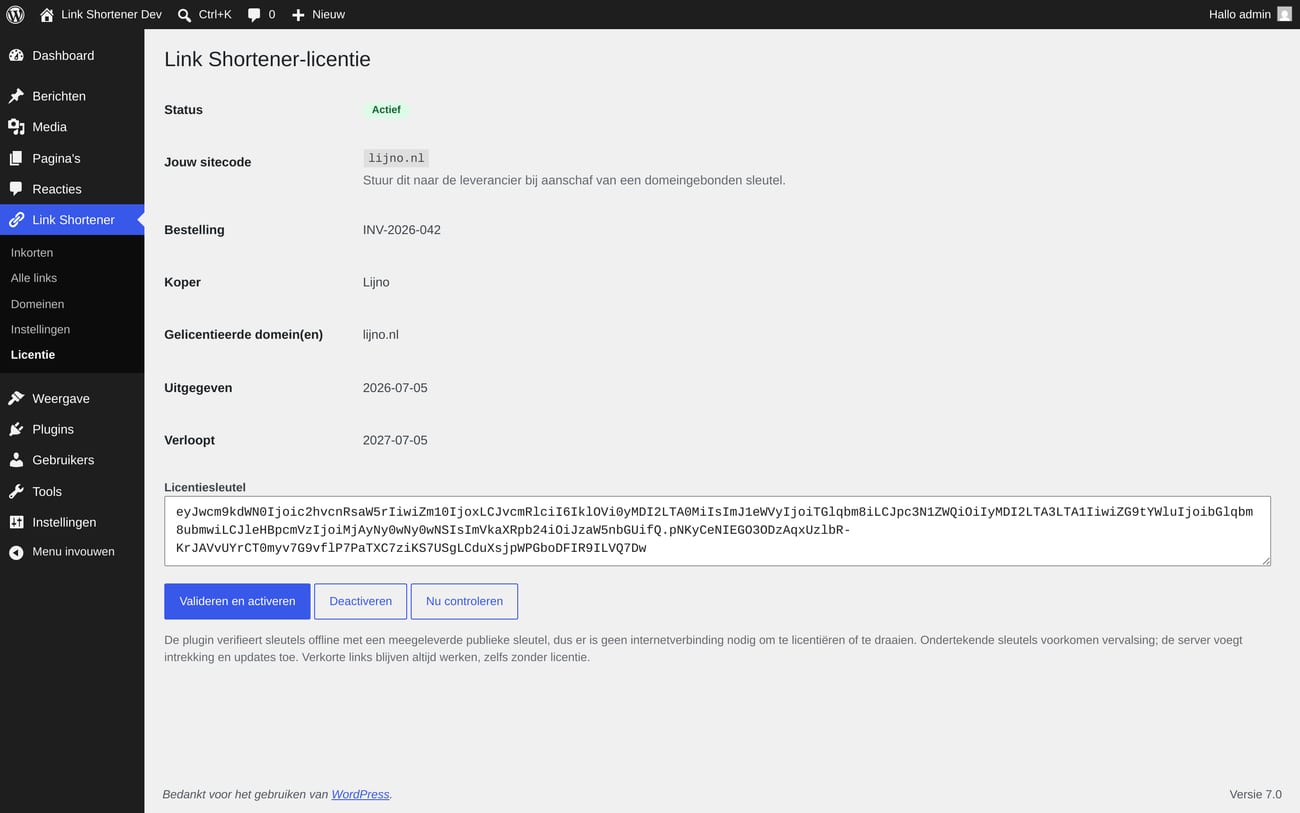Click the Actief status badge
This screenshot has width=1300, height=813.
386,110
